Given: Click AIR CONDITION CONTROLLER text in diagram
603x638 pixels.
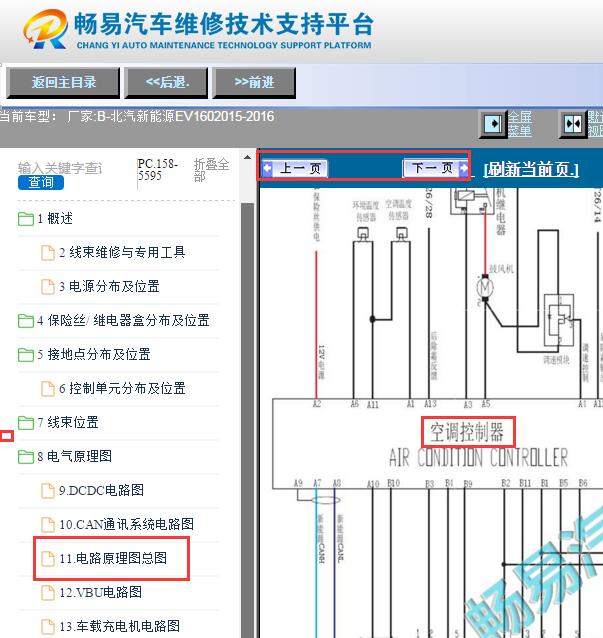Looking at the screenshot, I should [478, 458].
